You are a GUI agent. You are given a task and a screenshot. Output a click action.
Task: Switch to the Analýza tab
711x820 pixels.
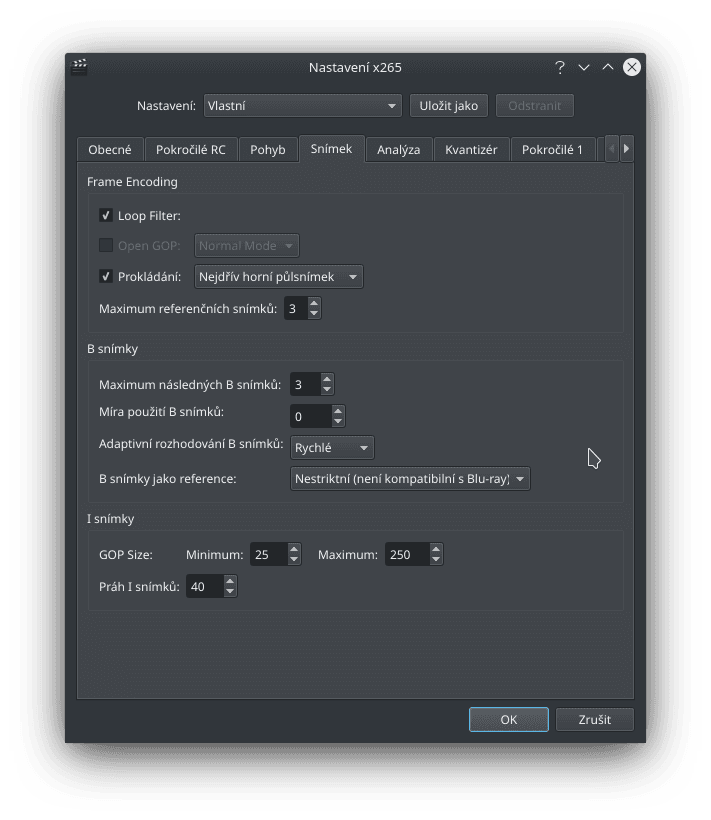(x=398, y=148)
